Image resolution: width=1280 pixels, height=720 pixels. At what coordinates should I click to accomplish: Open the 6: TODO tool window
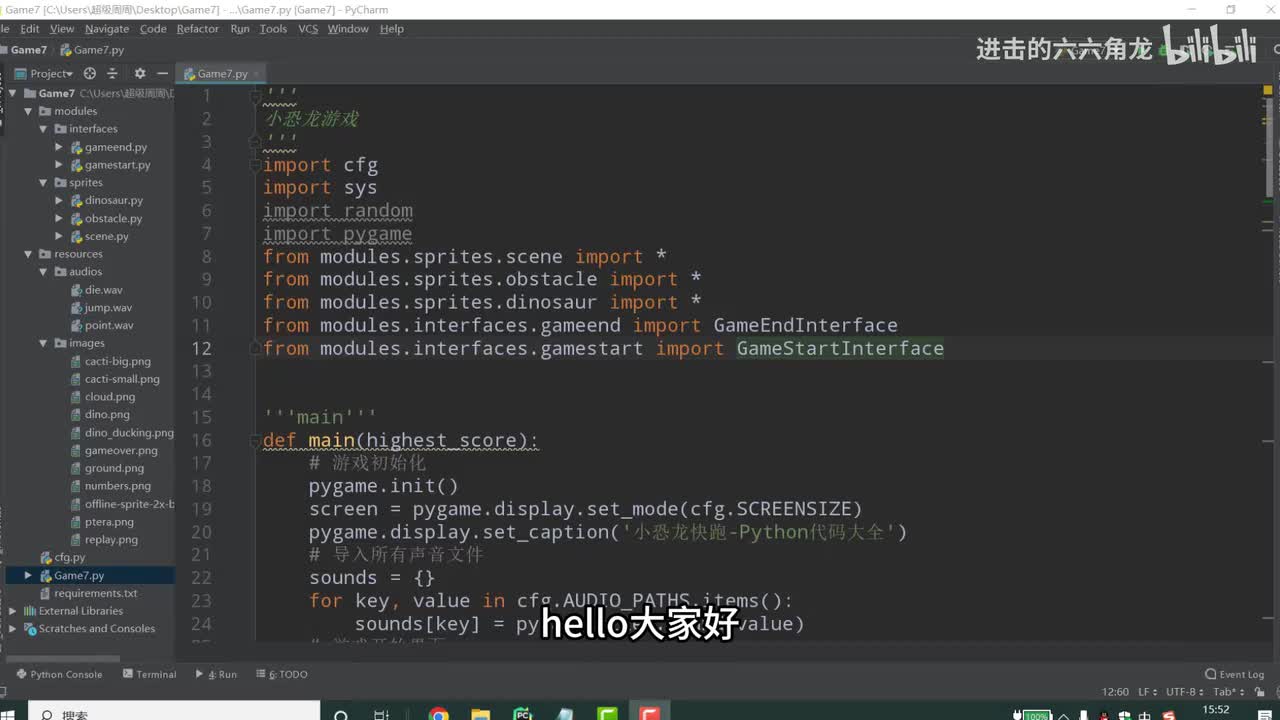coord(282,674)
